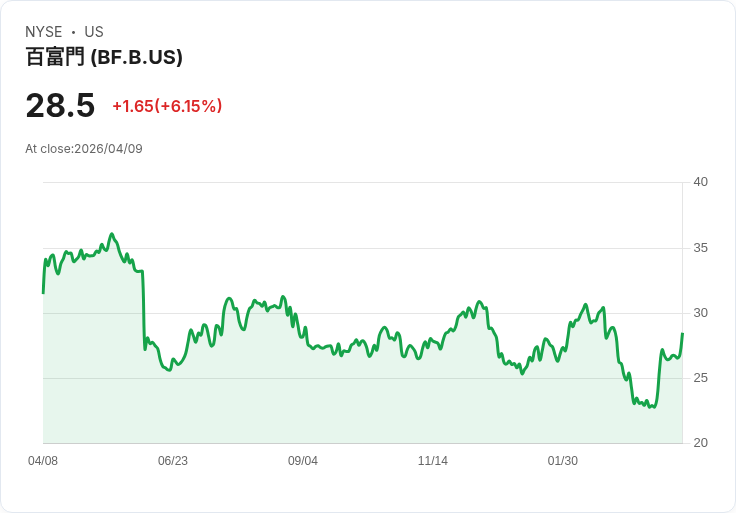Viewport: 736px width, 513px height.
Task: Click the At close:2026/04/09 text
Action: pos(84,149)
